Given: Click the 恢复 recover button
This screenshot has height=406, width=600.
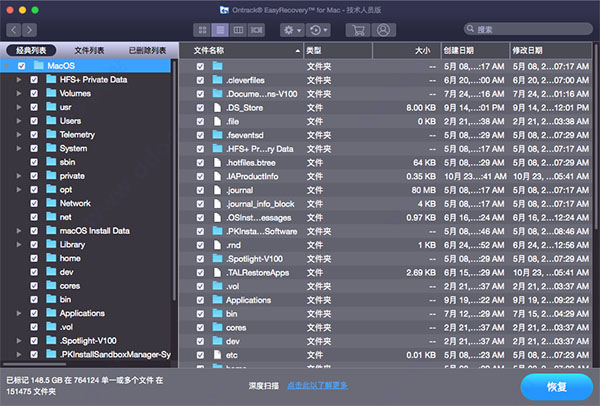Looking at the screenshot, I should tap(557, 386).
